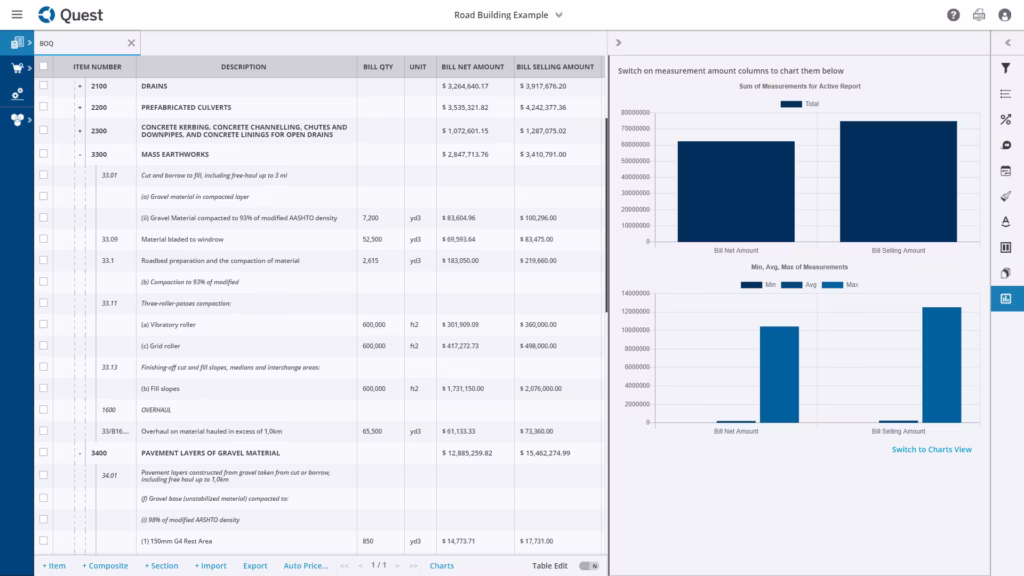The height and width of the screenshot is (576, 1024).
Task: Expand the 2200 PREFABRICATED CULVERTS section
Action: pyautogui.click(x=80, y=107)
